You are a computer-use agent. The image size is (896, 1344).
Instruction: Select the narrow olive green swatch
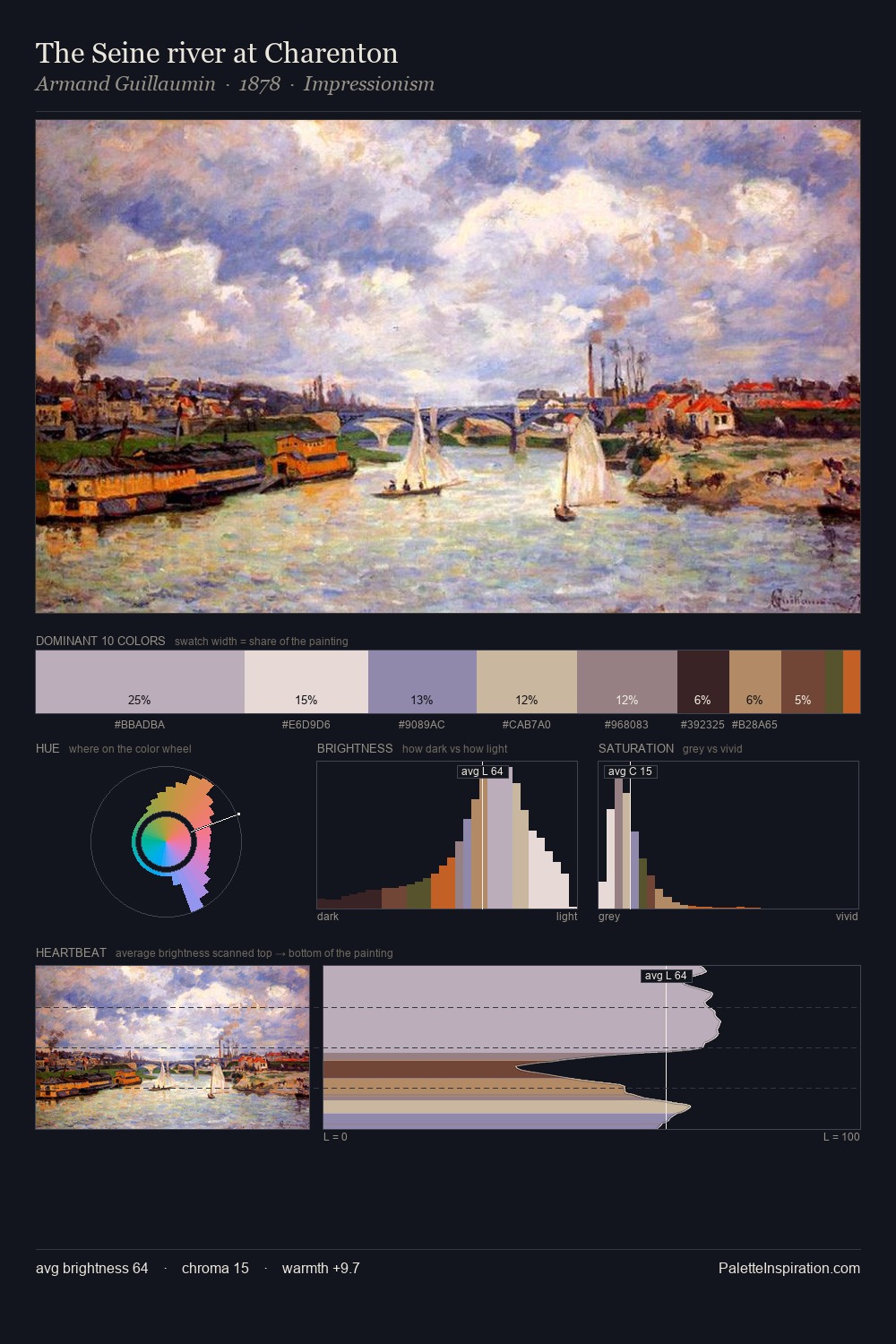834,682
